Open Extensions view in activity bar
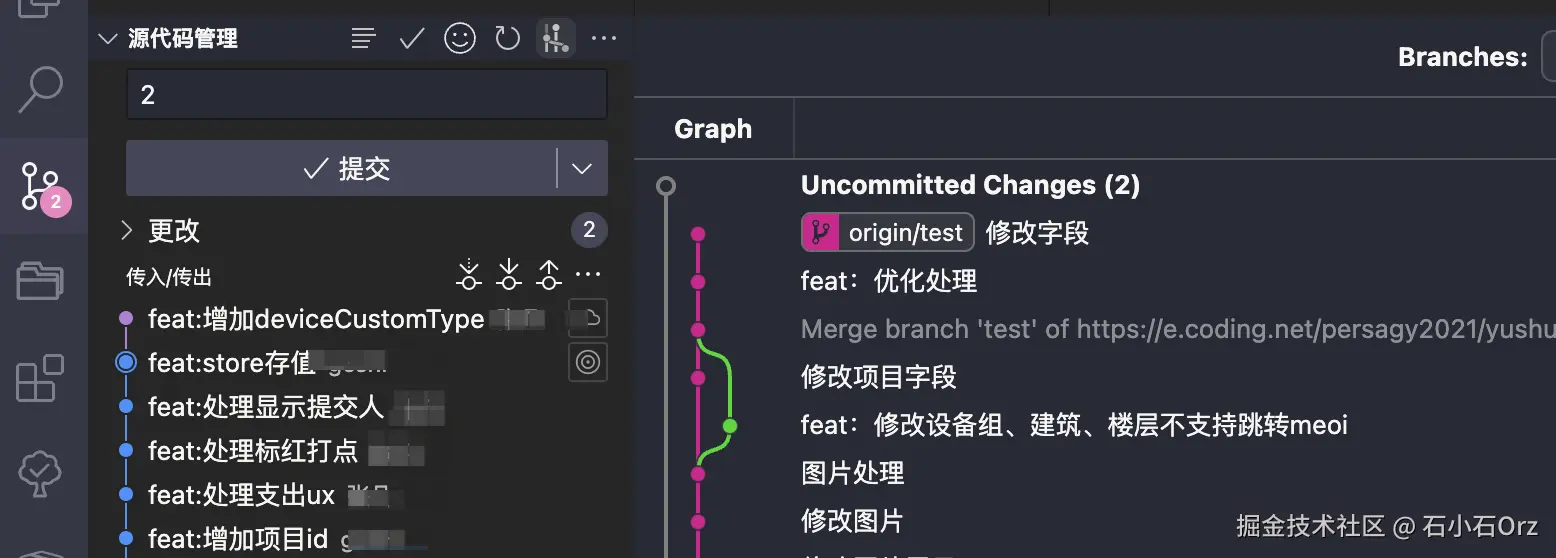The width and height of the screenshot is (1556, 558). click(x=41, y=379)
